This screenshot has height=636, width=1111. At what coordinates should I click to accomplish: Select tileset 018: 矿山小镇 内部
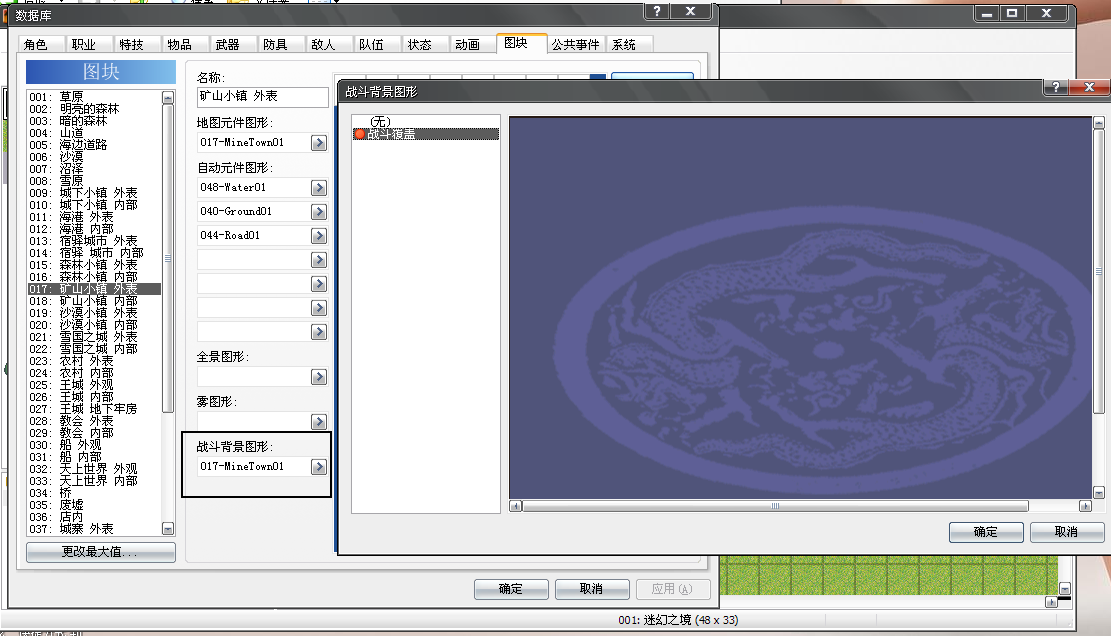(x=94, y=301)
